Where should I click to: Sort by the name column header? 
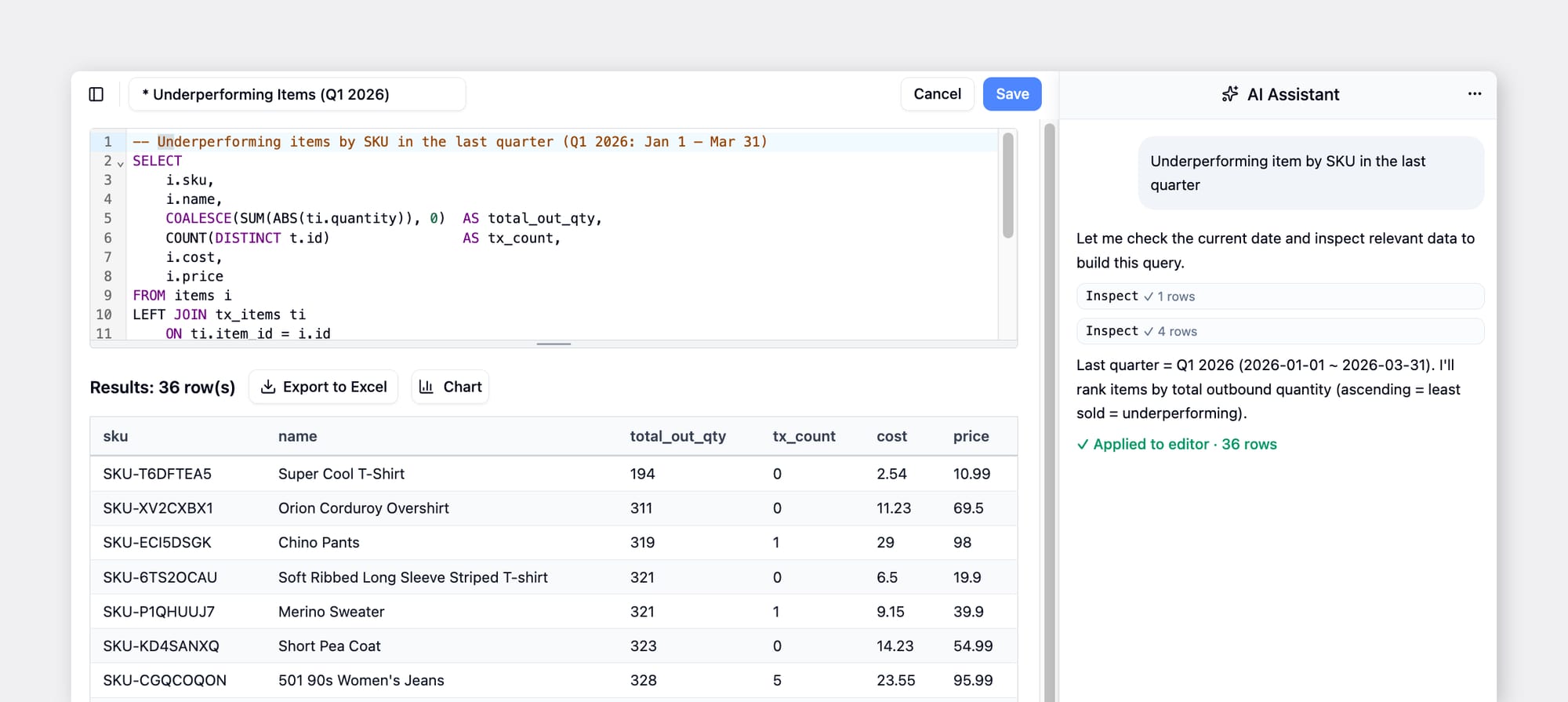click(298, 436)
